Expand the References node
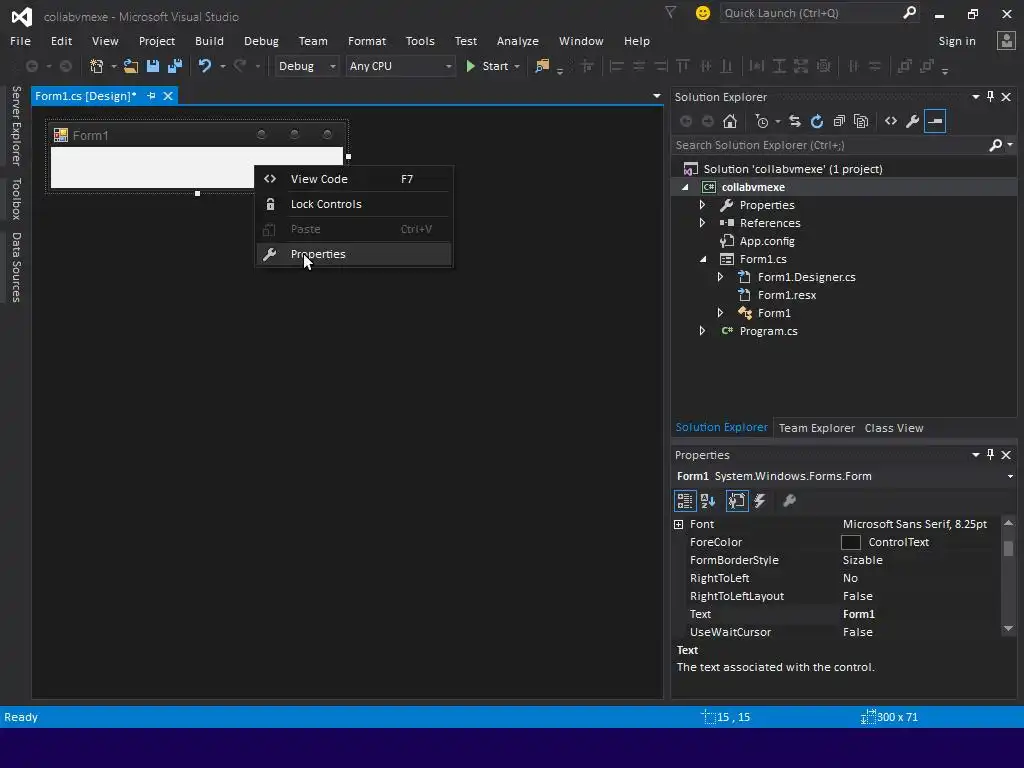 tap(702, 223)
